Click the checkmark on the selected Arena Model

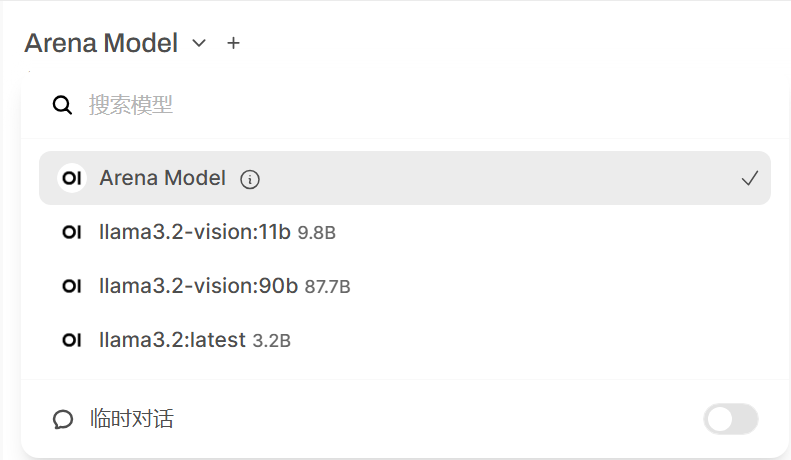pyautogui.click(x=750, y=178)
